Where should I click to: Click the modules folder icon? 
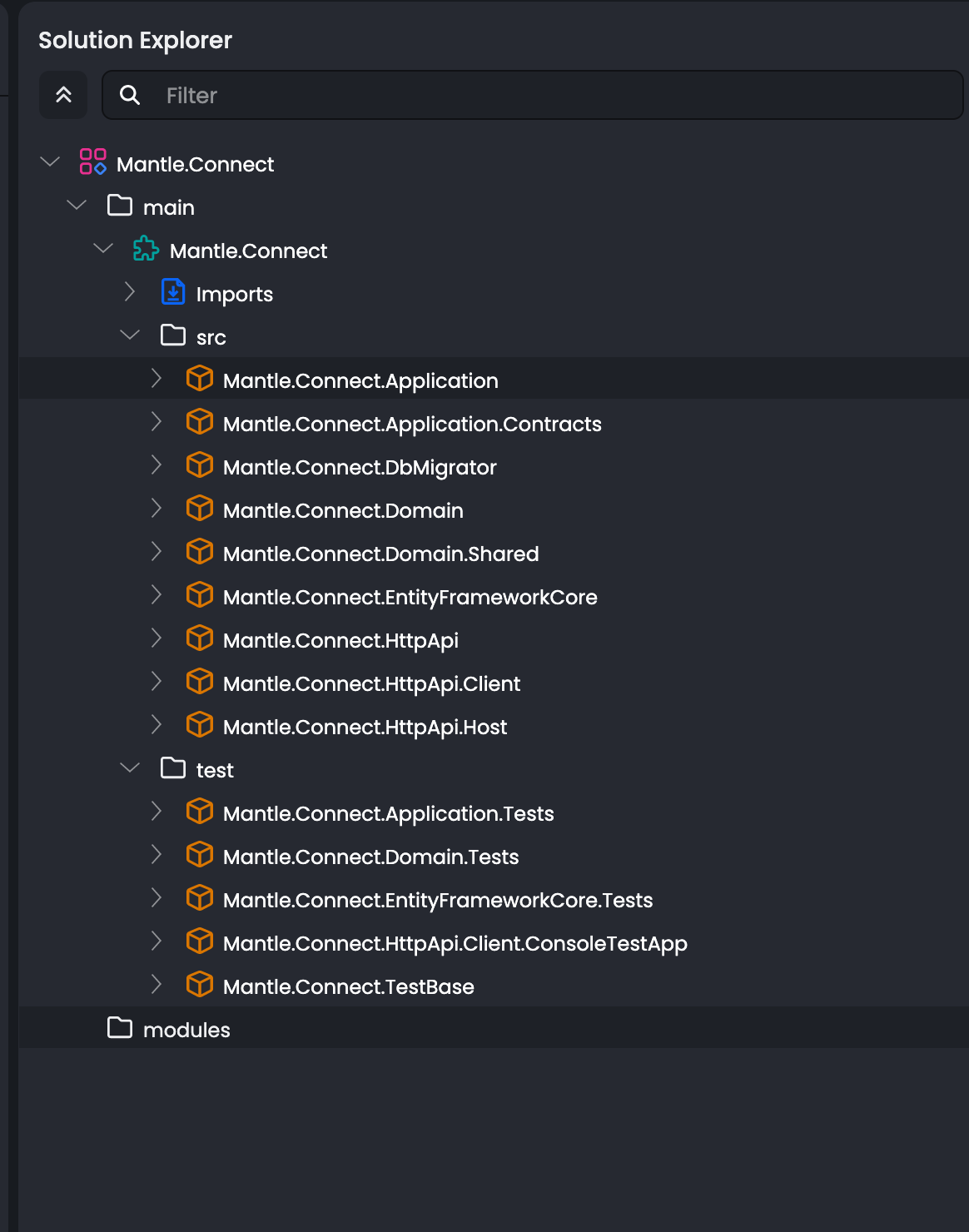pyautogui.click(x=120, y=1028)
